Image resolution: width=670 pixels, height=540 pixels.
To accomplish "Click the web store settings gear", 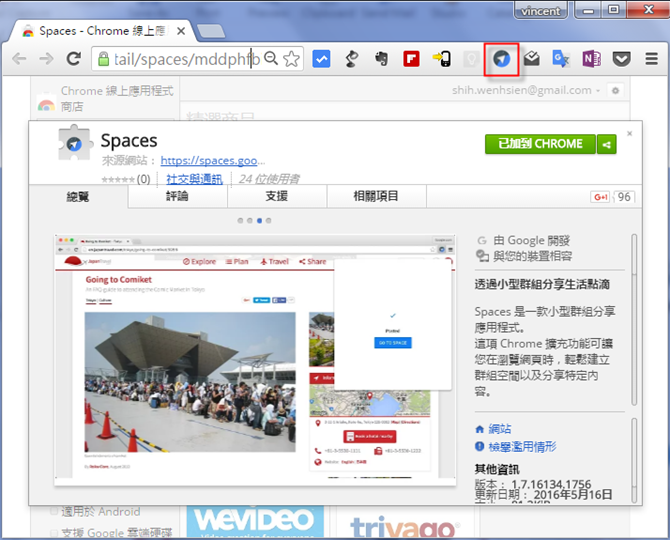I will [615, 91].
